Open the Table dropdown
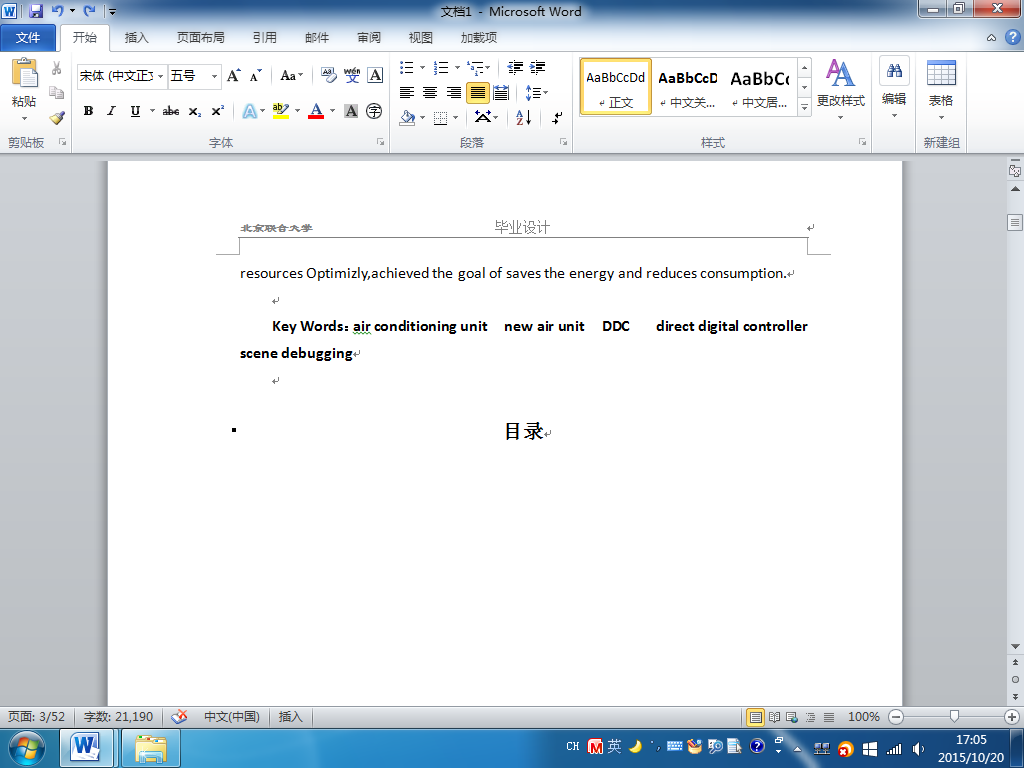Image resolution: width=1024 pixels, height=768 pixels. pyautogui.click(x=941, y=90)
